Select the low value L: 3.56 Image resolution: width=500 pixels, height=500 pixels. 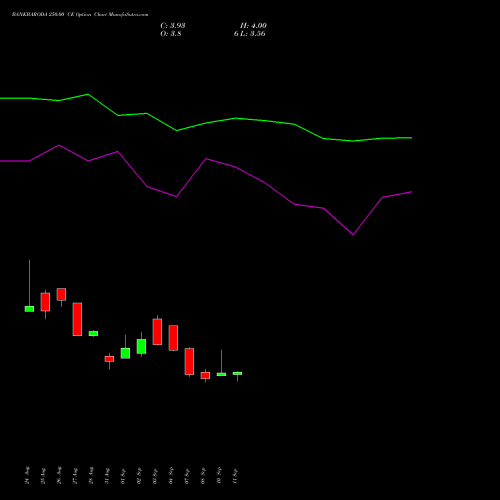pos(253,34)
